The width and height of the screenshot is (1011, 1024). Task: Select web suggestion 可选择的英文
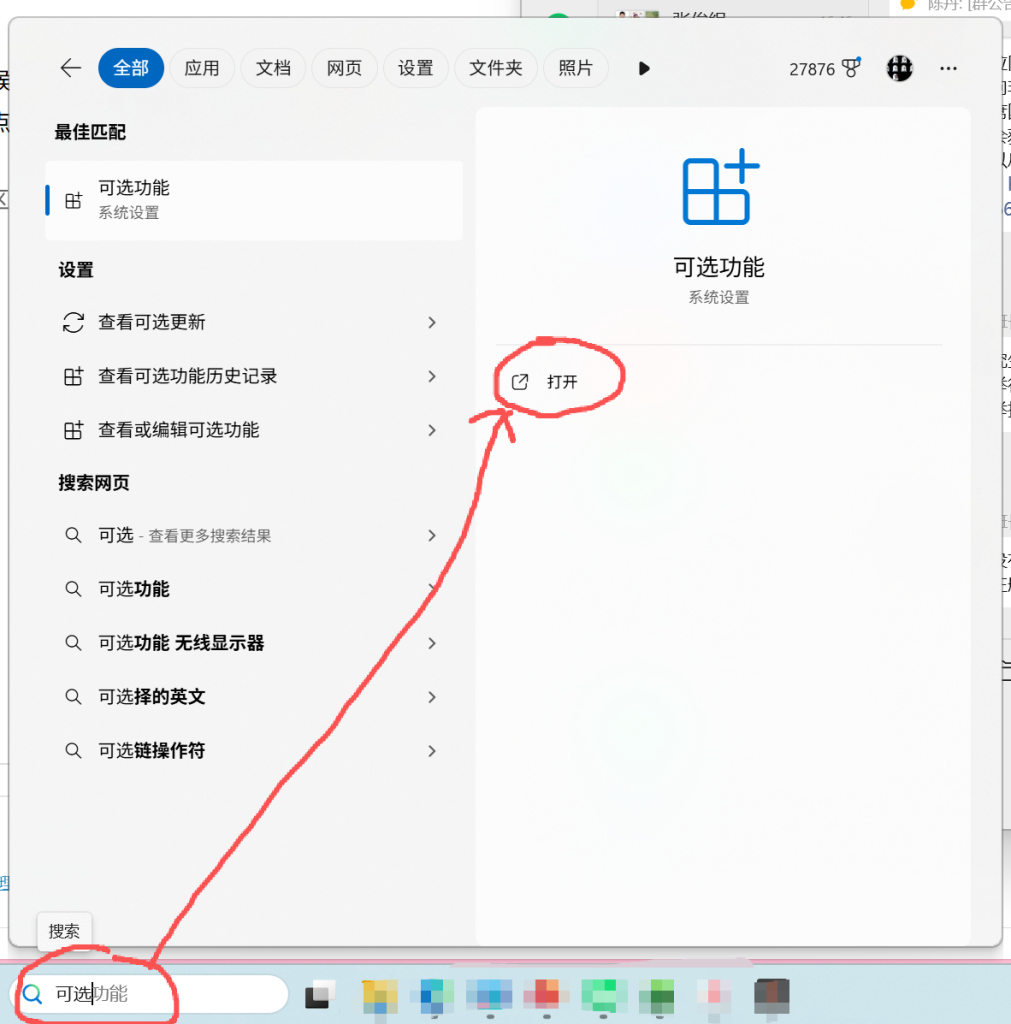click(152, 697)
